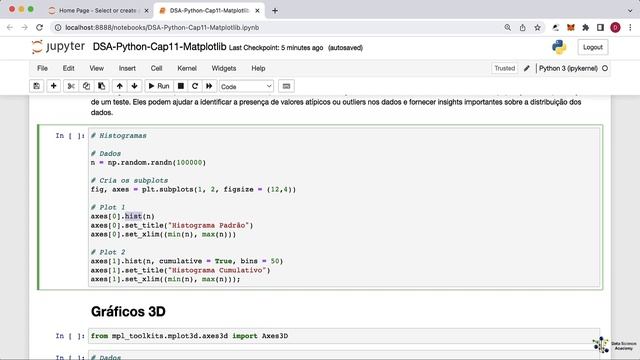Click the highlighted hist word in code
Image resolution: width=640 pixels, height=360 pixels.
(133, 216)
